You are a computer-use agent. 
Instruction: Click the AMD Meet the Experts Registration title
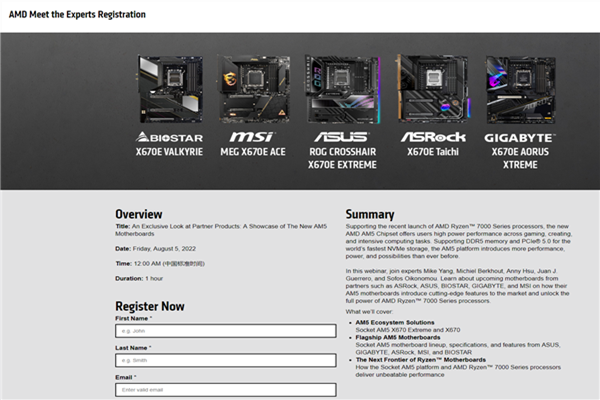coord(77,15)
